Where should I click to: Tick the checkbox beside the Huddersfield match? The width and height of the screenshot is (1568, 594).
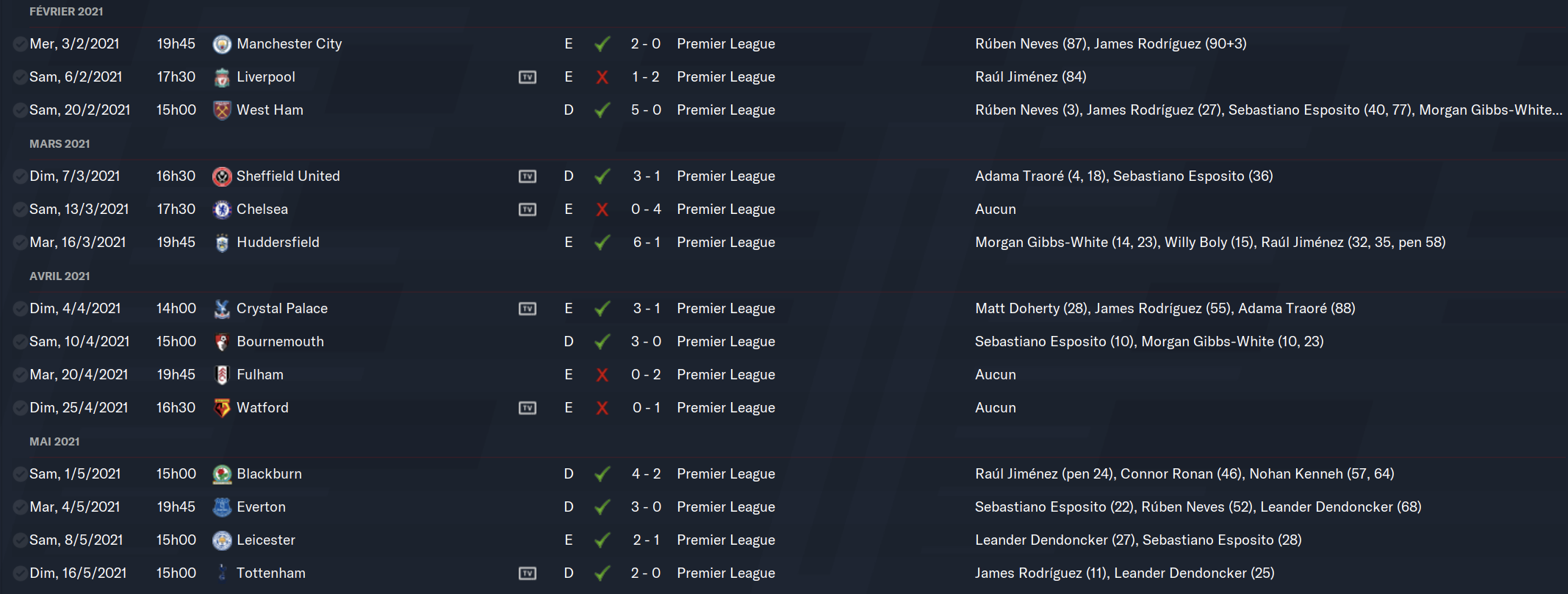(x=20, y=243)
